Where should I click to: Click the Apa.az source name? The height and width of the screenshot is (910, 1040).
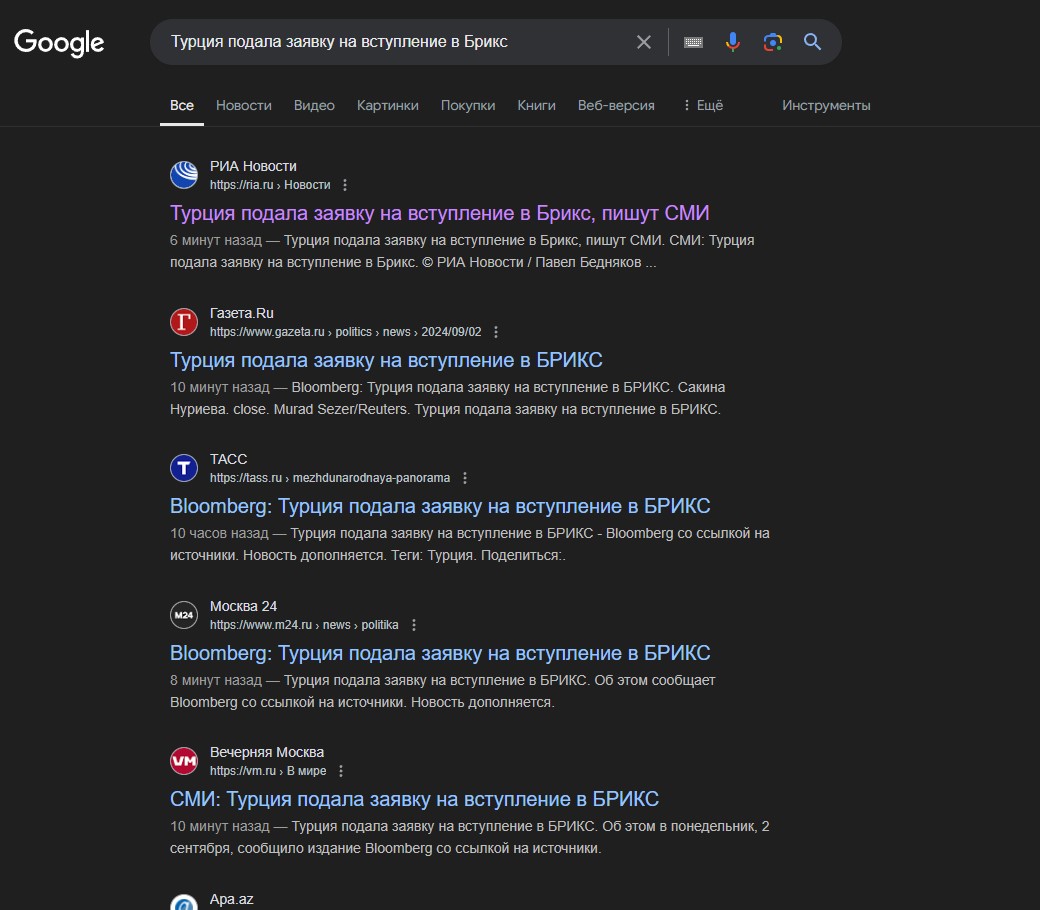(231, 899)
